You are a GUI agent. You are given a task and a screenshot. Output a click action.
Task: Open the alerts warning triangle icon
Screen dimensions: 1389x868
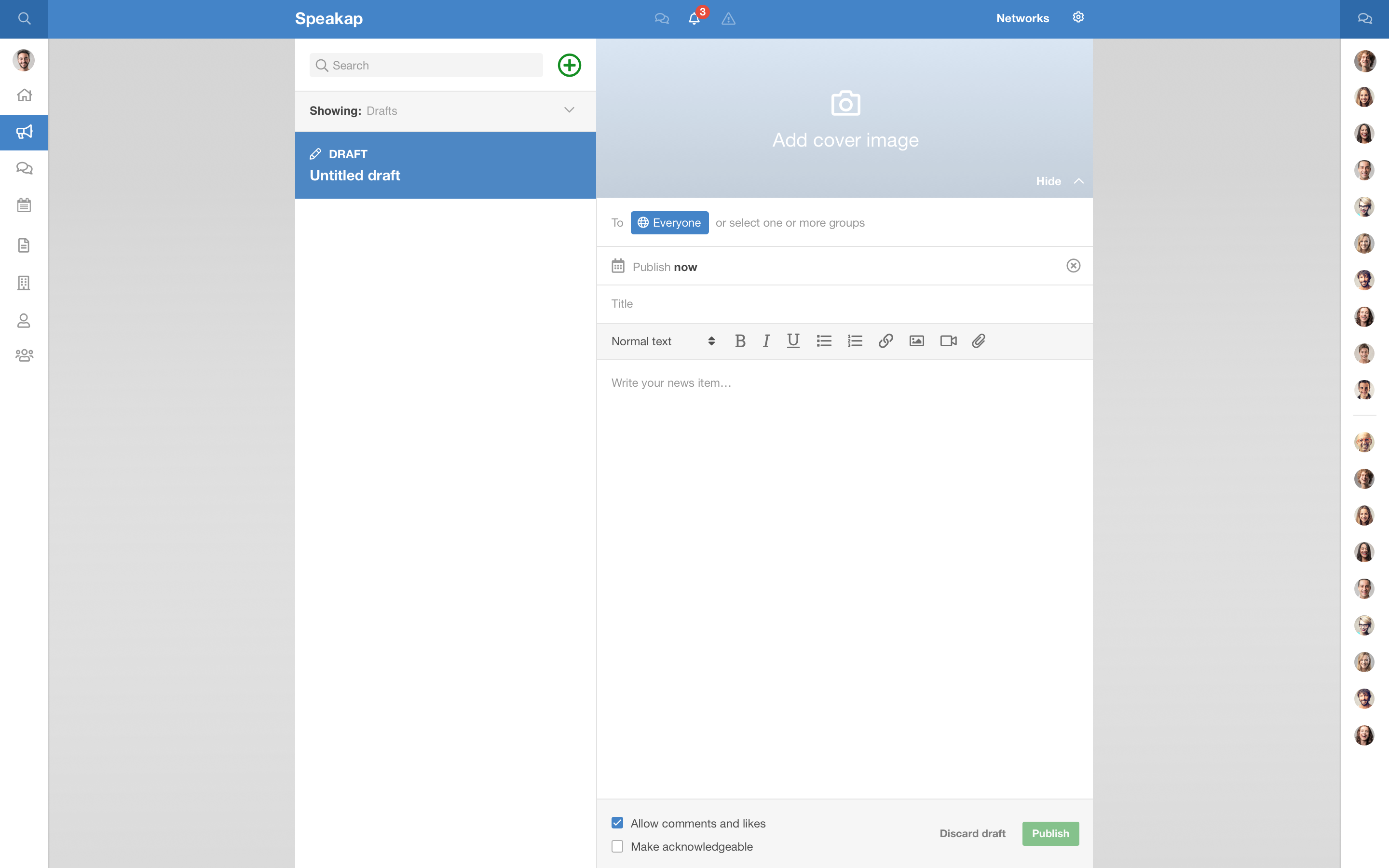[x=728, y=19]
